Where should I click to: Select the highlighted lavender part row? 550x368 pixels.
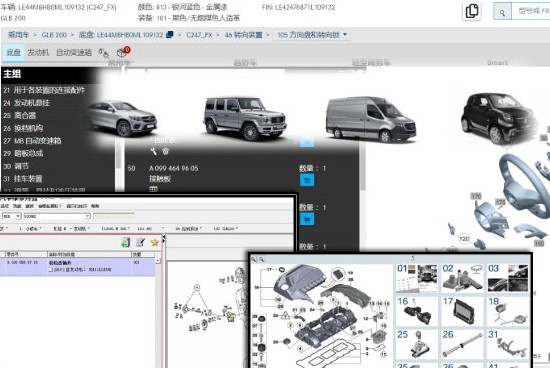(x=78, y=267)
